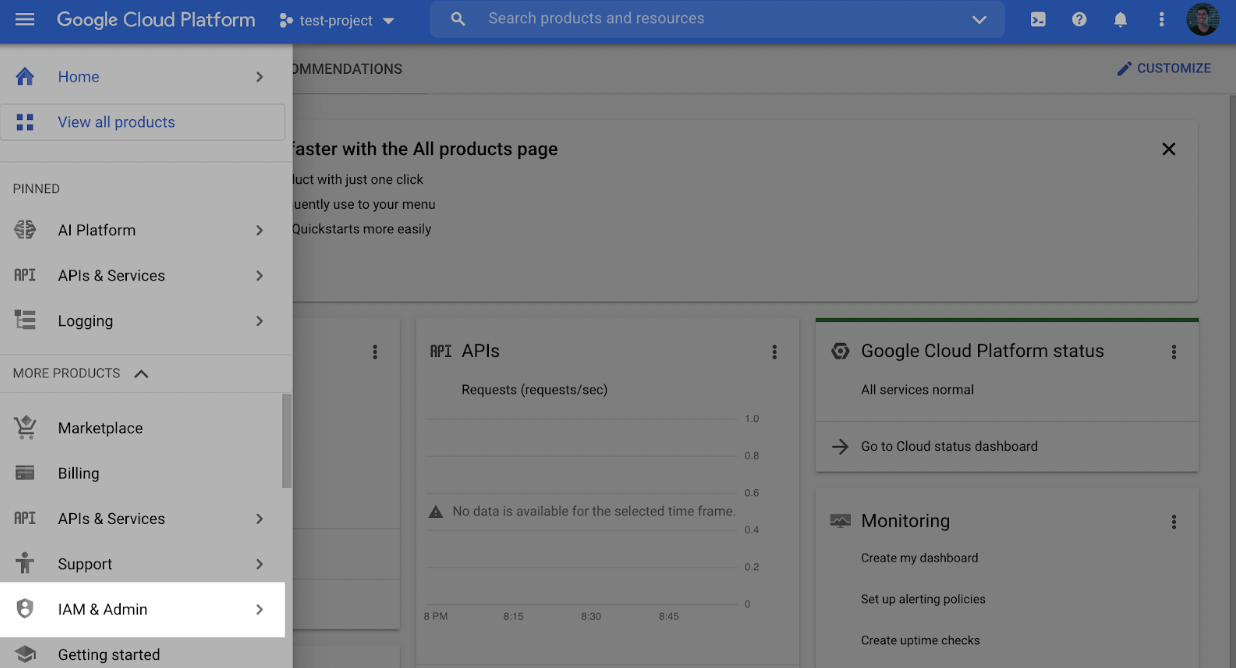Image resolution: width=1236 pixels, height=668 pixels.
Task: Open the notifications bell
Action: tap(1120, 19)
